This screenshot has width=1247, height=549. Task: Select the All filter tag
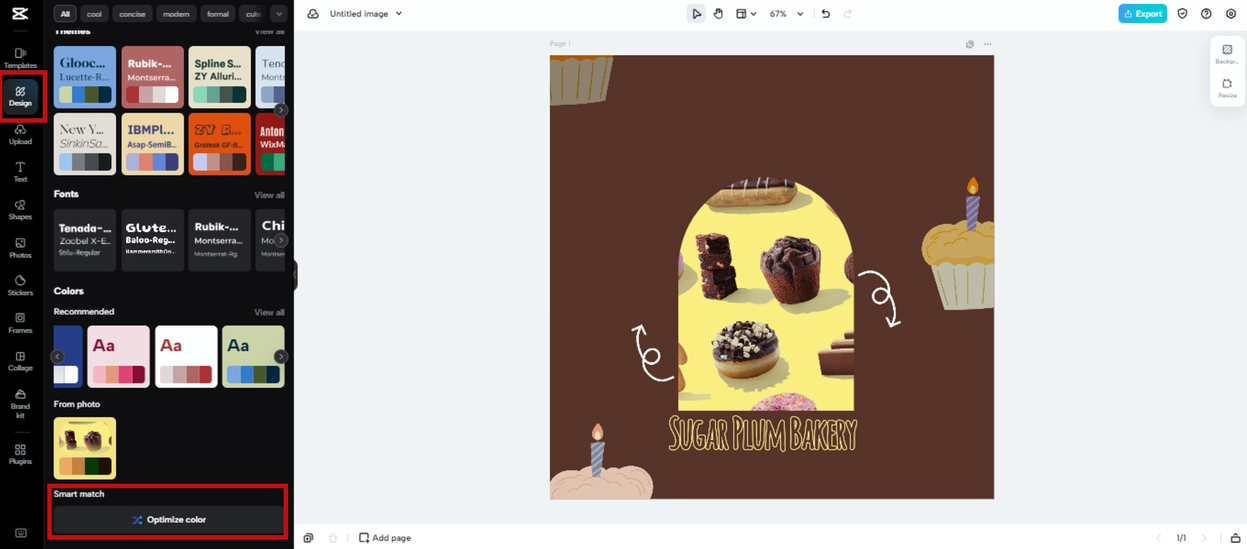click(65, 14)
